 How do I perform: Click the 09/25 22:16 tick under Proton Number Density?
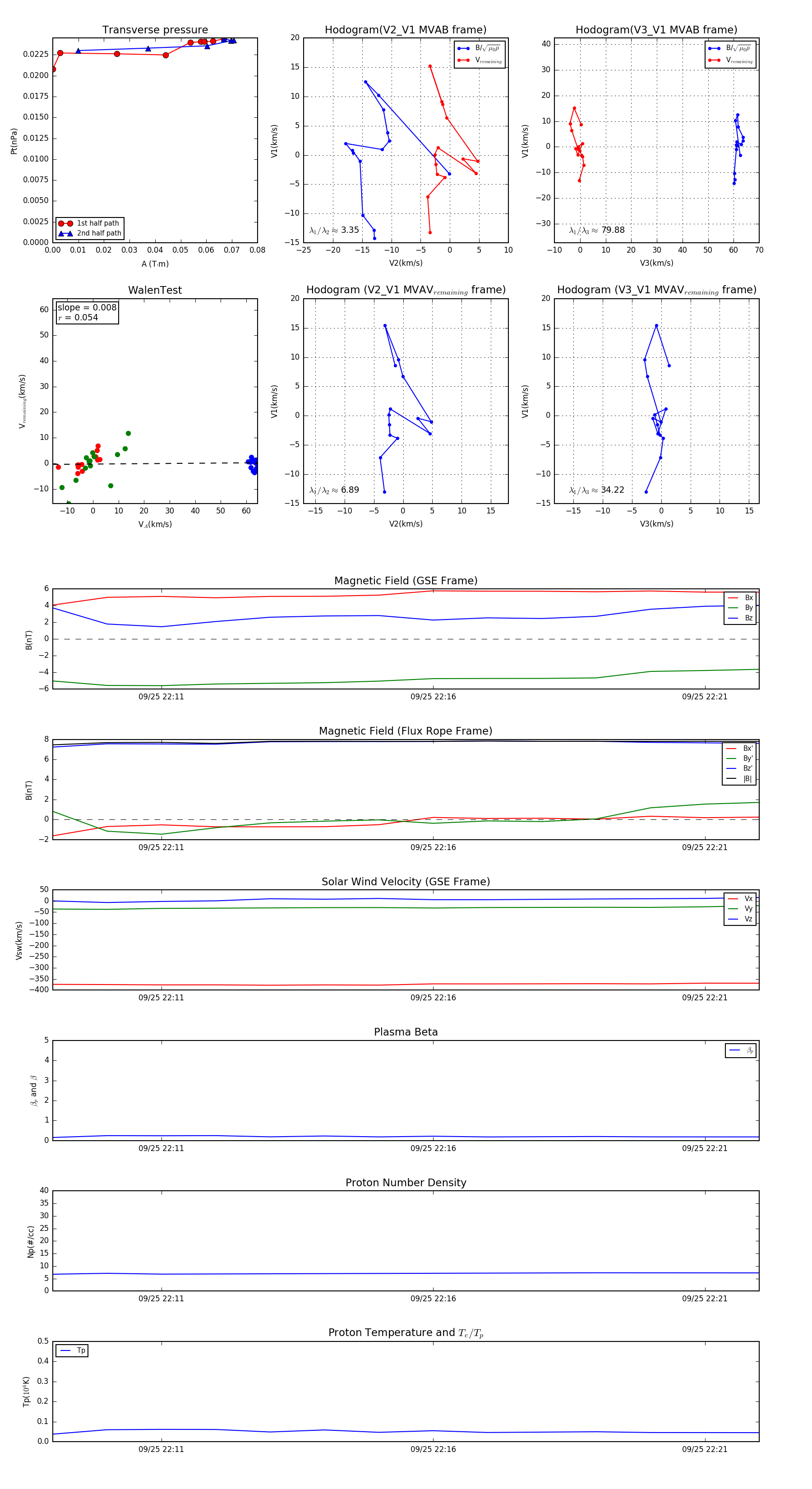point(433,1298)
